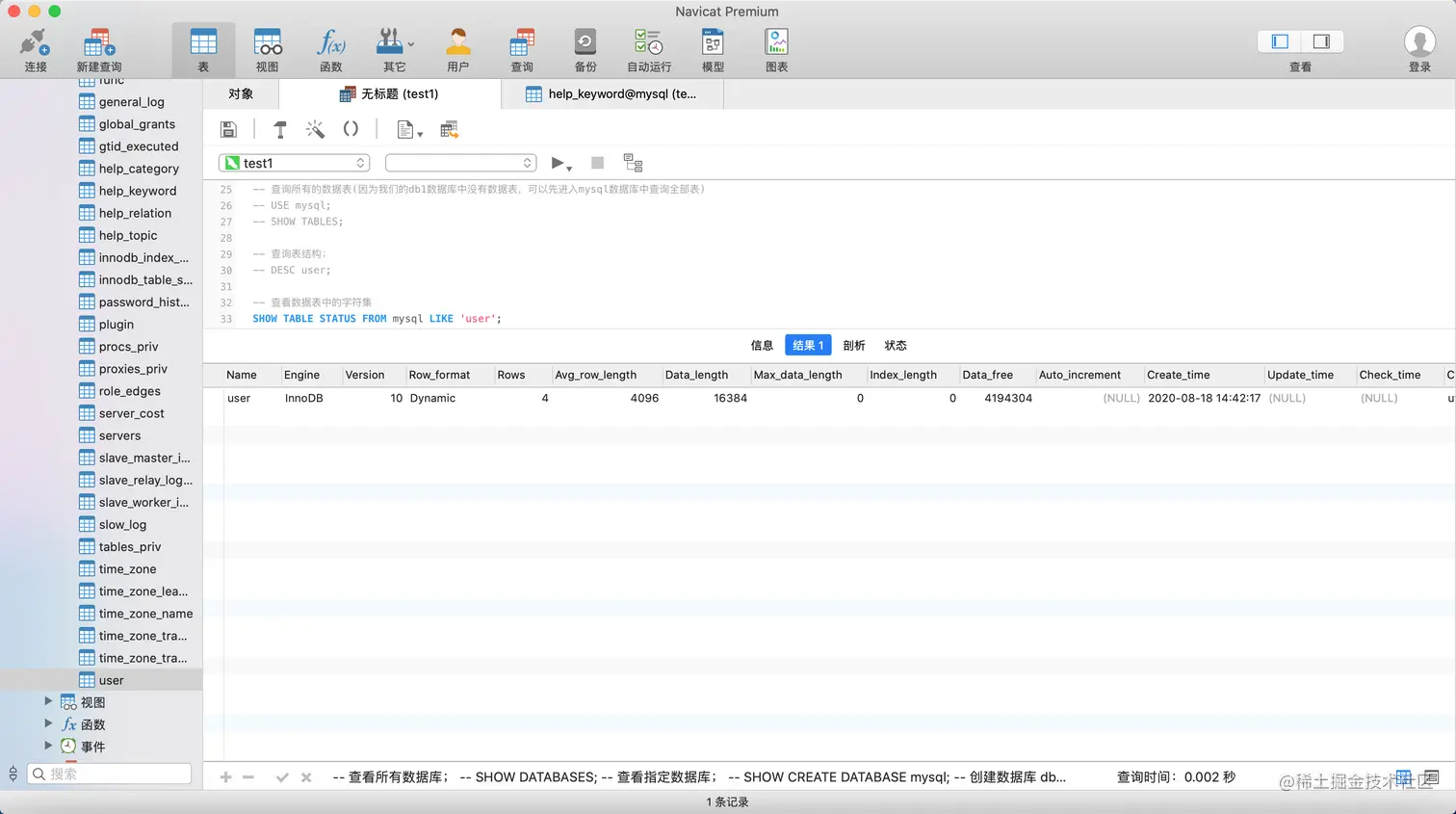The width and height of the screenshot is (1456, 814).
Task: Open the 自动运行 automation toolbar icon
Action: (648, 49)
